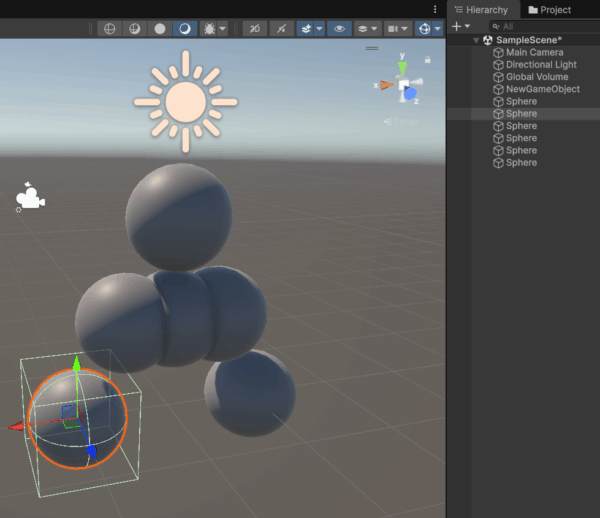Click the Main Camera gizmo in scene
The height and width of the screenshot is (518, 600).
tap(29, 198)
